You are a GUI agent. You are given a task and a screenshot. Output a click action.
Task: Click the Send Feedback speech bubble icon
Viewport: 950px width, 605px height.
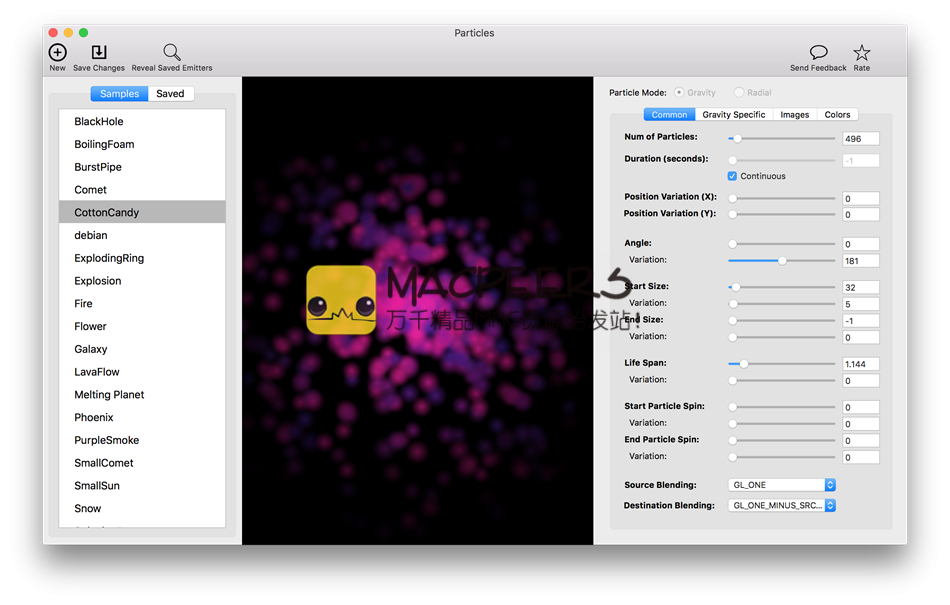818,52
